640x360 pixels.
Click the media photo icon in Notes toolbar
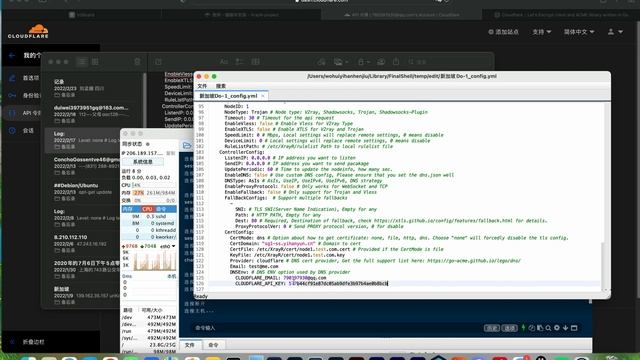point(340,62)
